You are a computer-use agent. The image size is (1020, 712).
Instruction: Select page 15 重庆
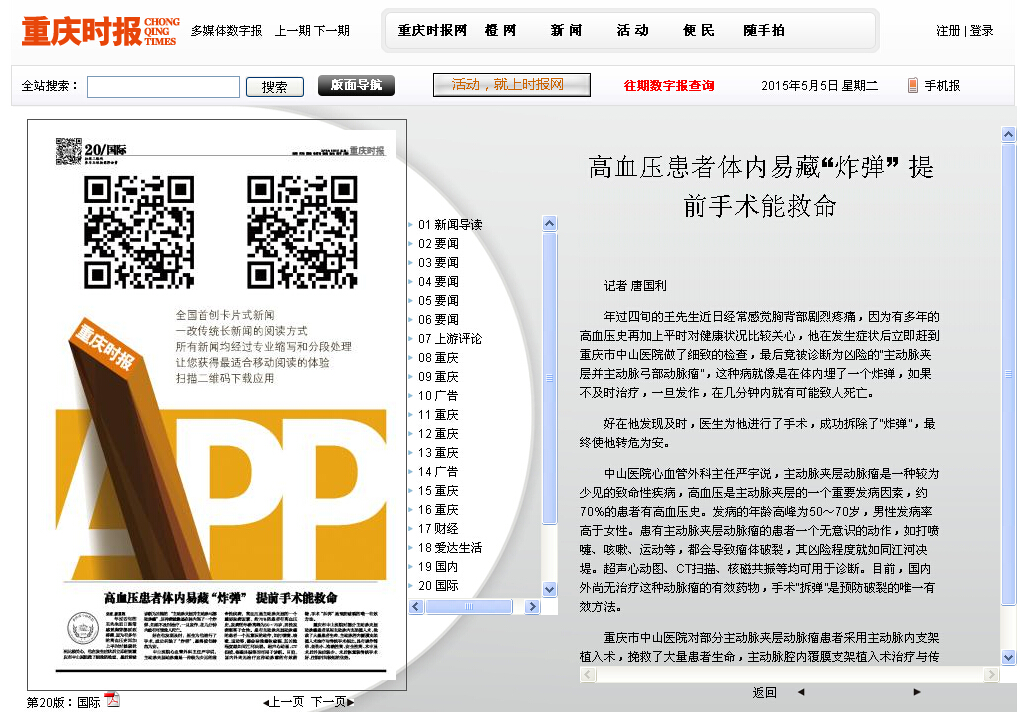[438, 490]
